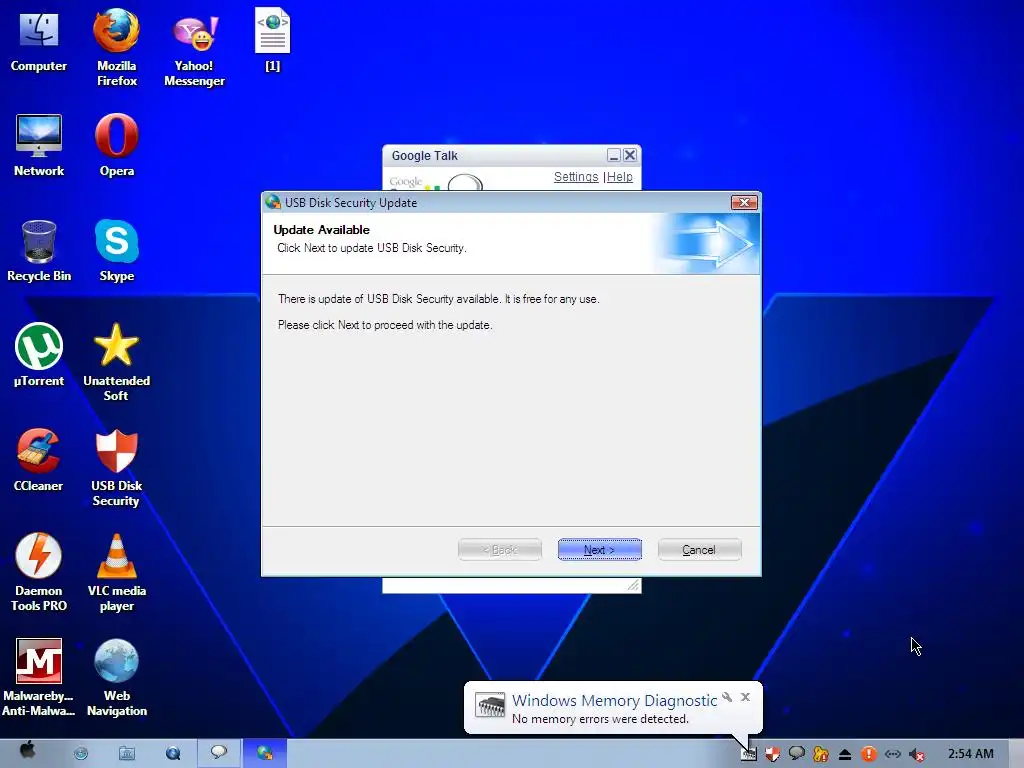Switch to Google Talk taskbar button
This screenshot has height=768, width=1024.
point(218,753)
